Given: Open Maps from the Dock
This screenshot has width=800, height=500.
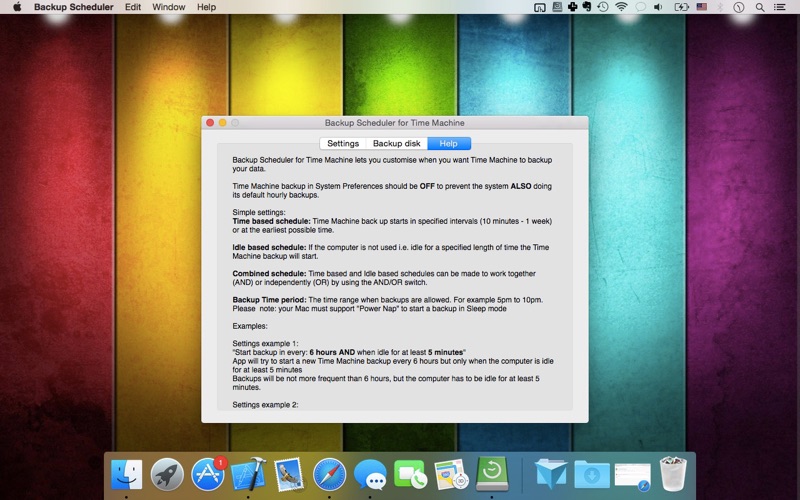Looking at the screenshot, I should click(451, 474).
